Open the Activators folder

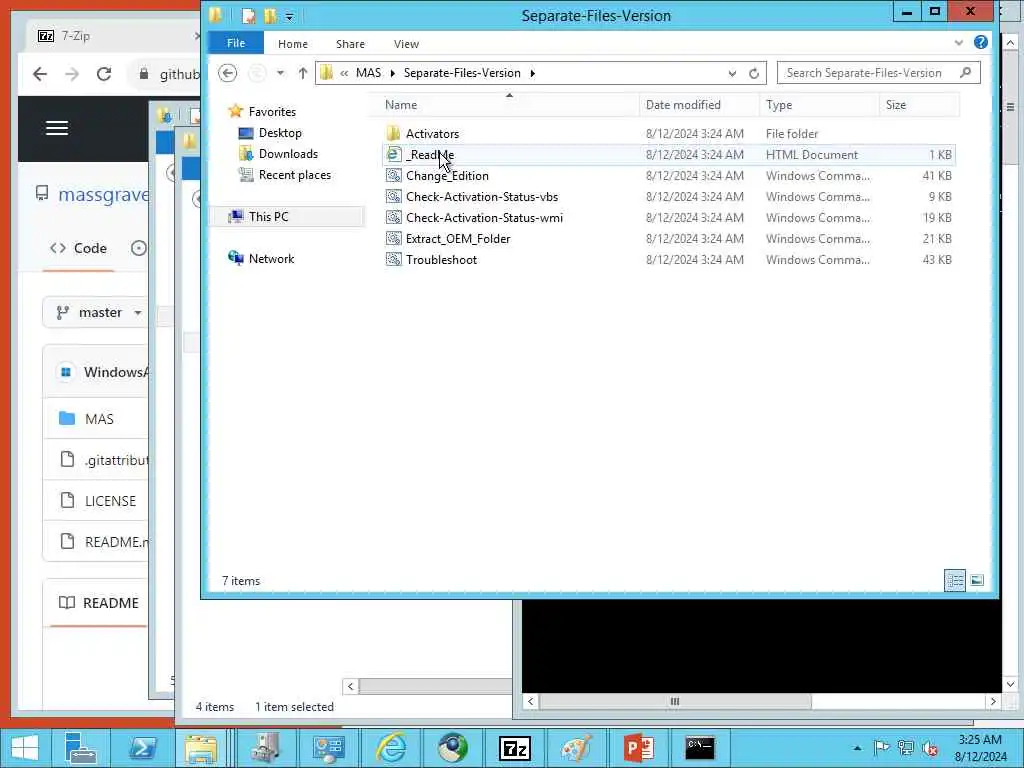point(432,134)
